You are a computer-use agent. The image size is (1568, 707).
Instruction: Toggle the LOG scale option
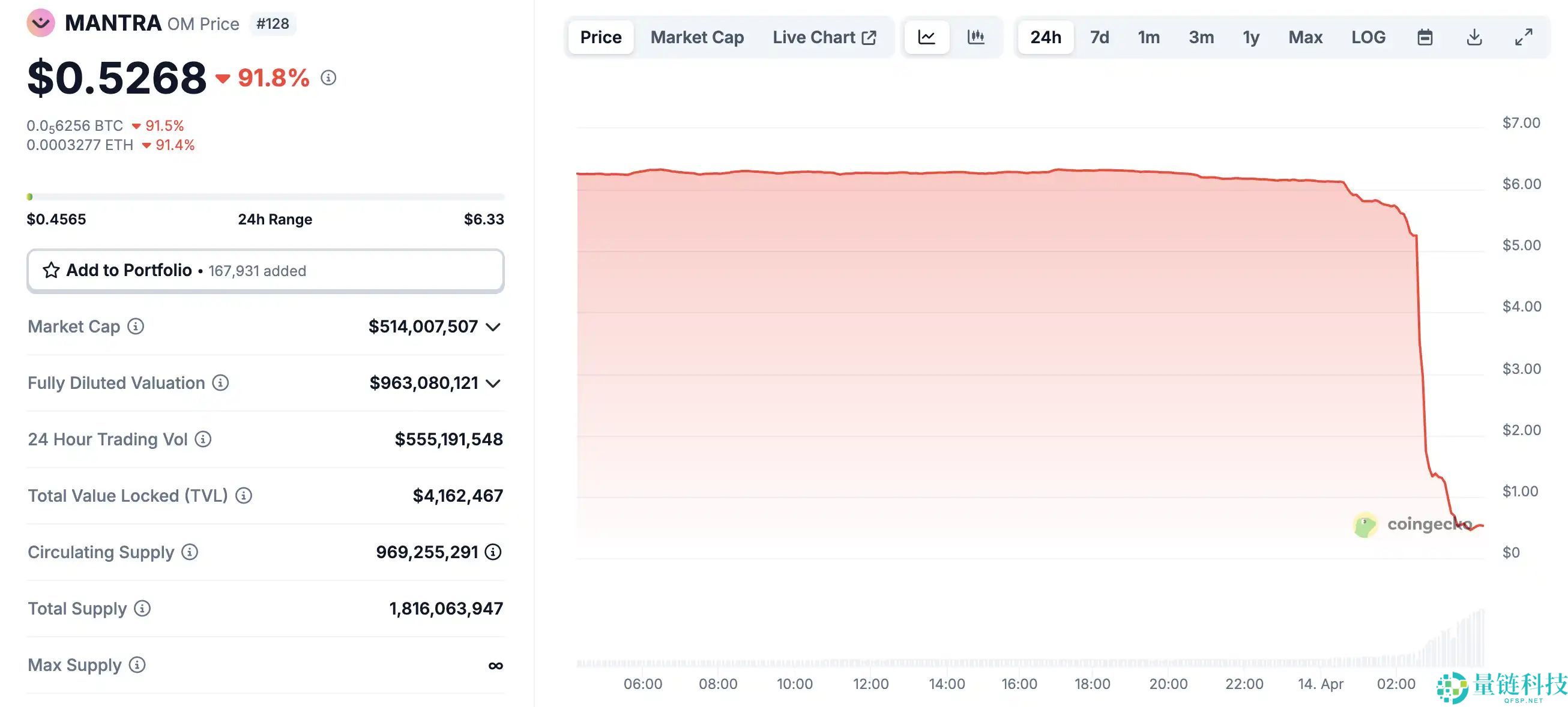[x=1367, y=37]
